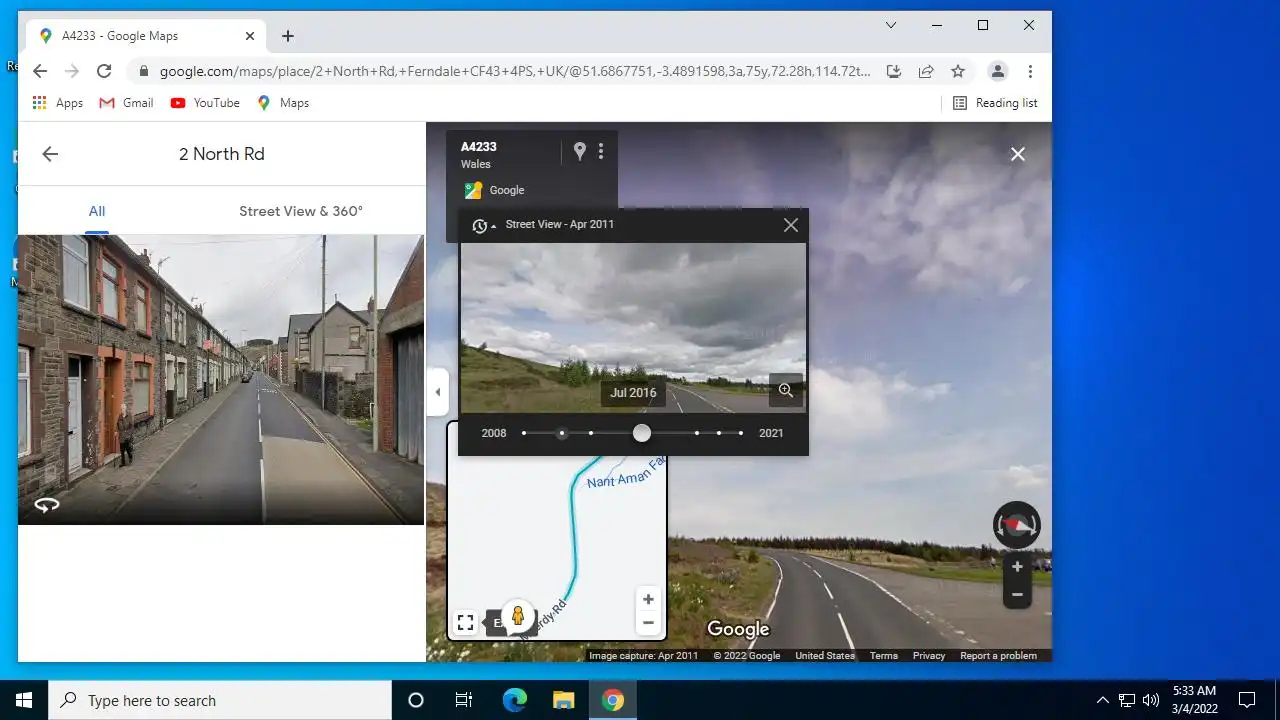Open network icon in system tray
The height and width of the screenshot is (720, 1280).
[x=1127, y=700]
